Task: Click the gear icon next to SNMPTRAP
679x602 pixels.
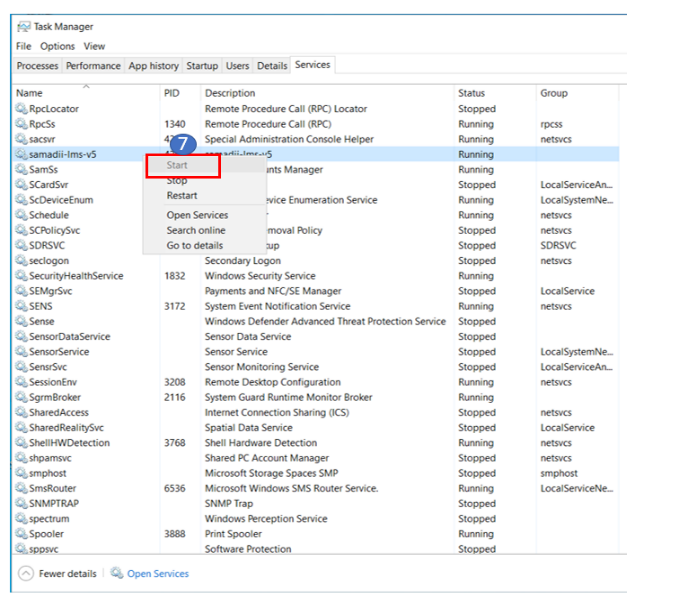Action: pos(22,504)
